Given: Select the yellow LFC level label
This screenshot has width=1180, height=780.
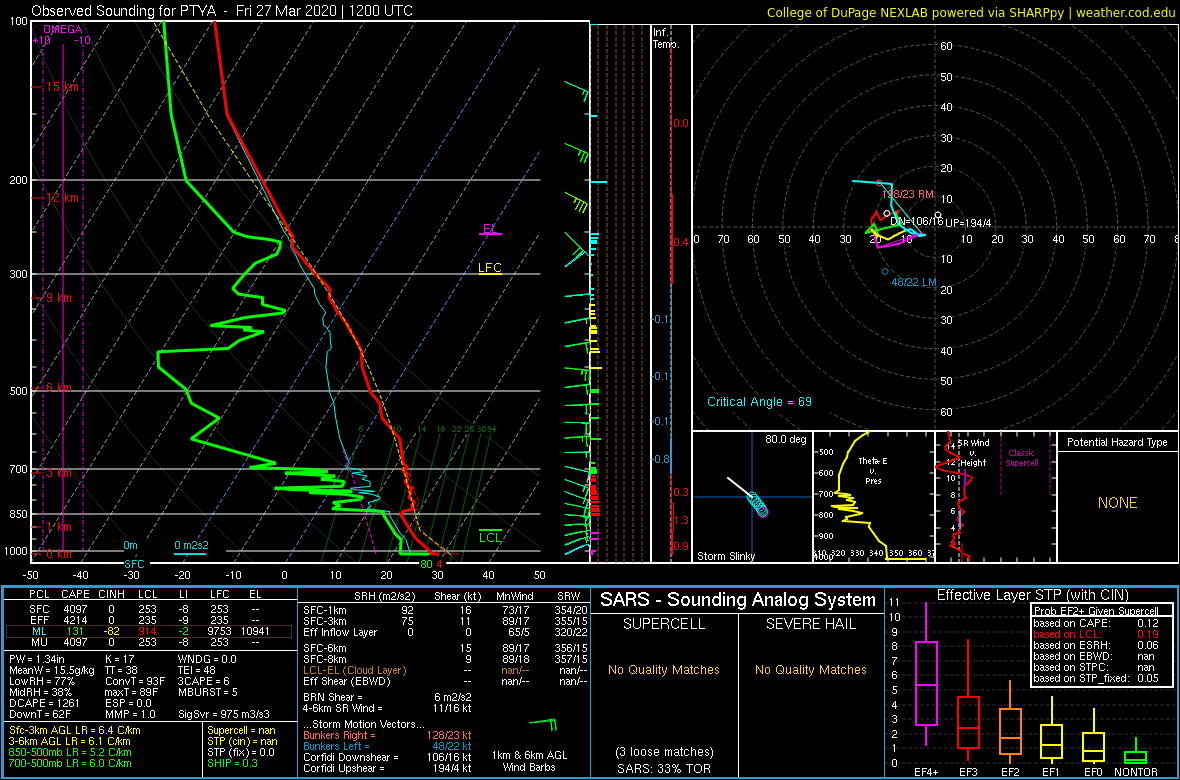Looking at the screenshot, I should coord(490,267).
